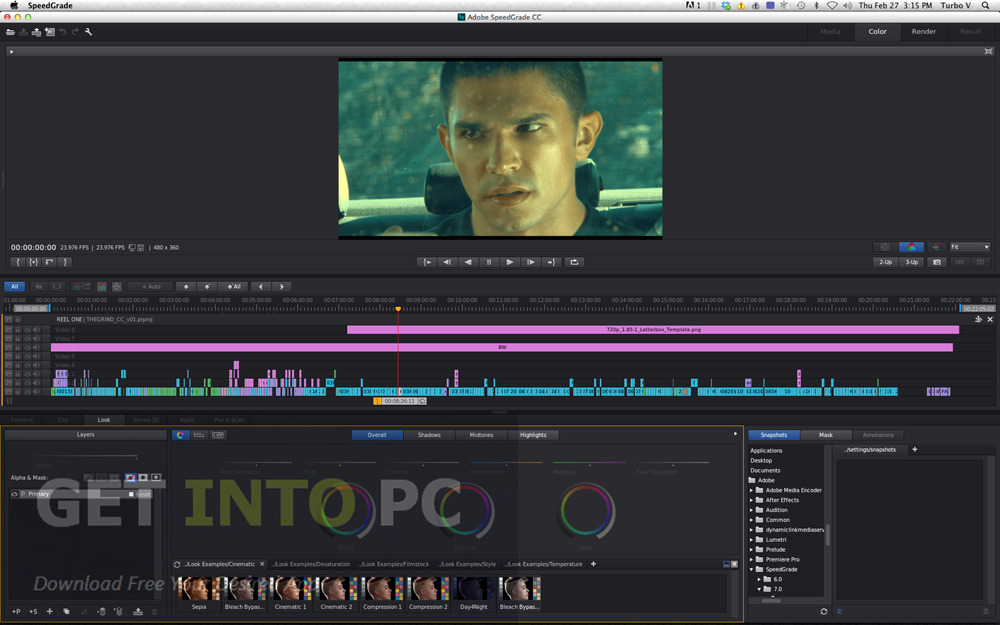1000x625 pixels.
Task: Click the 3-Up view button
Action: 910,262
